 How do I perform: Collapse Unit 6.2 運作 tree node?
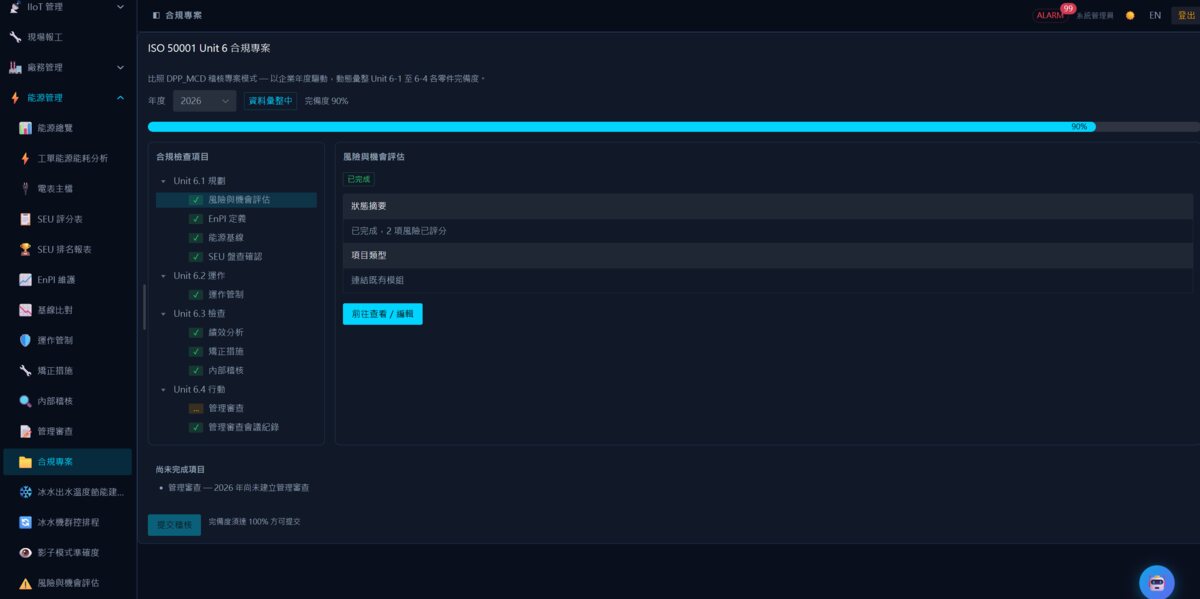[x=163, y=276]
